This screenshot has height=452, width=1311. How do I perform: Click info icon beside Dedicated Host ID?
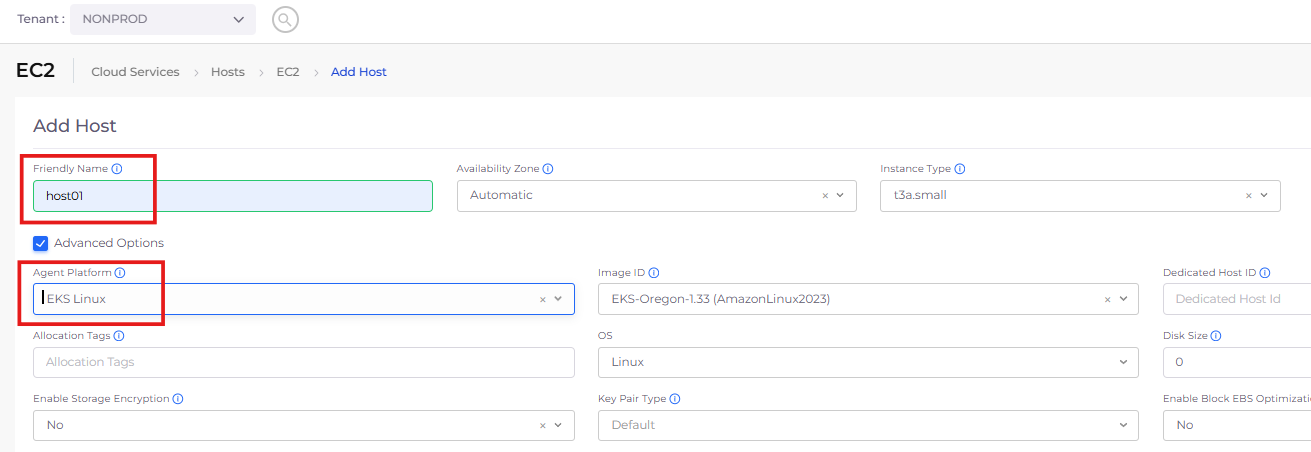(1265, 273)
